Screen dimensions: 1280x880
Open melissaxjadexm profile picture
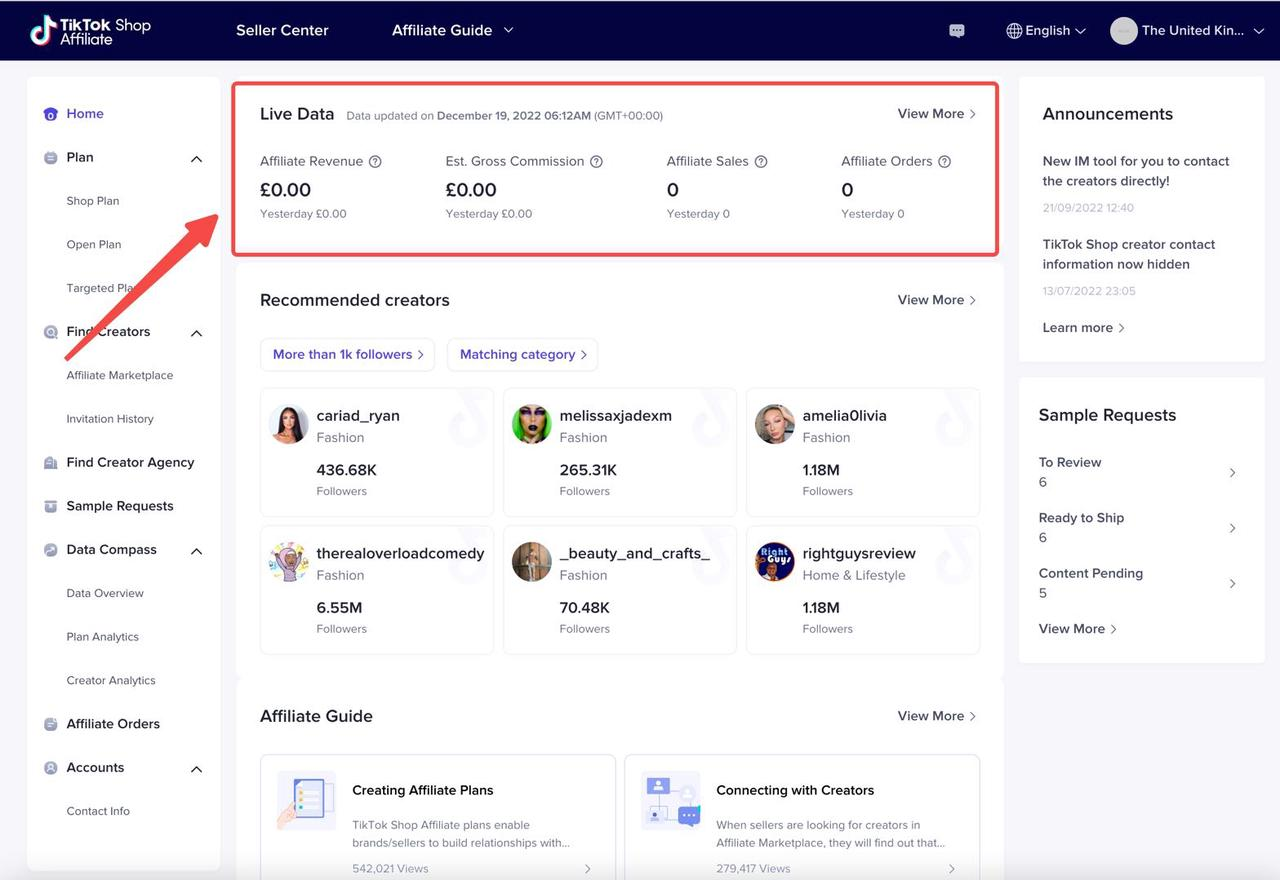click(532, 424)
